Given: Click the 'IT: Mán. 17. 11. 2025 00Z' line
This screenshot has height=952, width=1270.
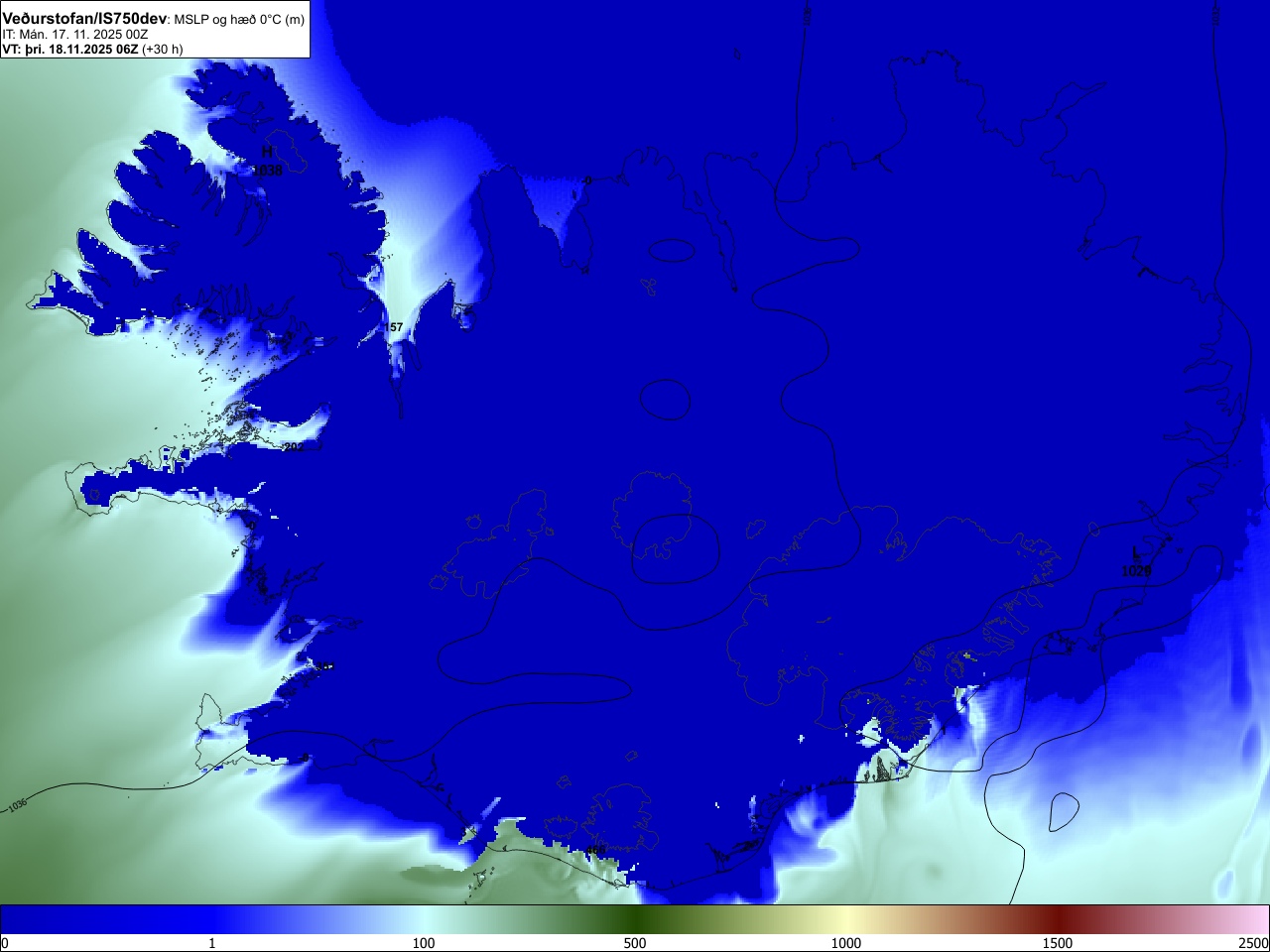Looking at the screenshot, I should [75, 35].
